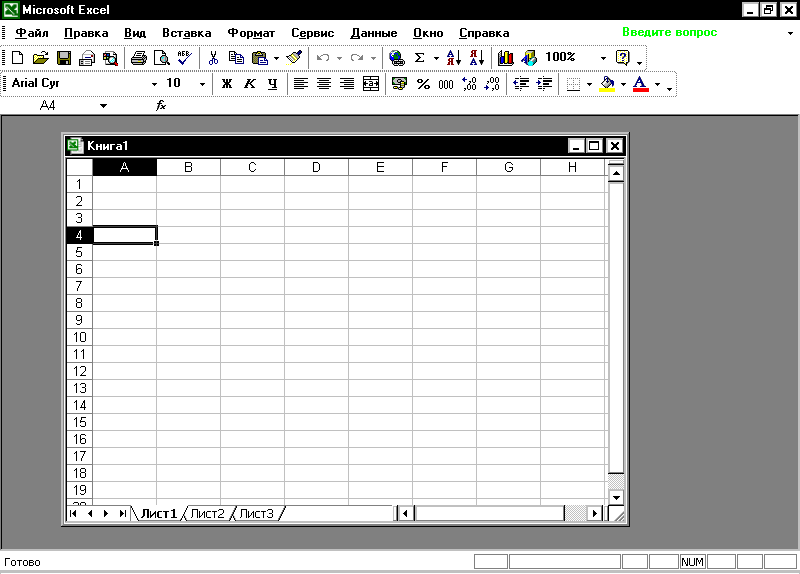800x574 pixels.
Task: Cut selection with scissors icon
Action: click(x=213, y=58)
